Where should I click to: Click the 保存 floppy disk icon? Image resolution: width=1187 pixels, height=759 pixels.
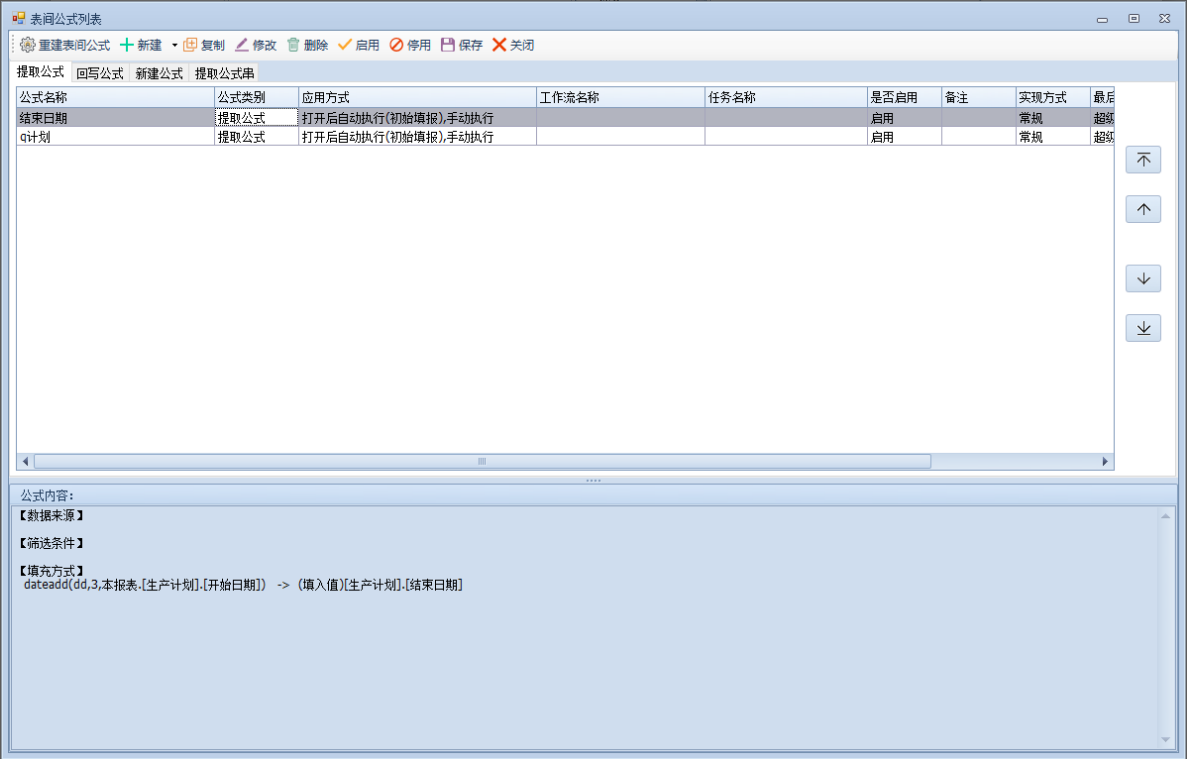click(x=448, y=45)
